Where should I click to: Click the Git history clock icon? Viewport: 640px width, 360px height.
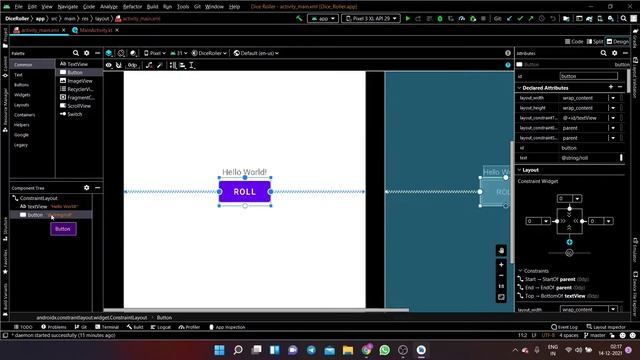coord(542,18)
